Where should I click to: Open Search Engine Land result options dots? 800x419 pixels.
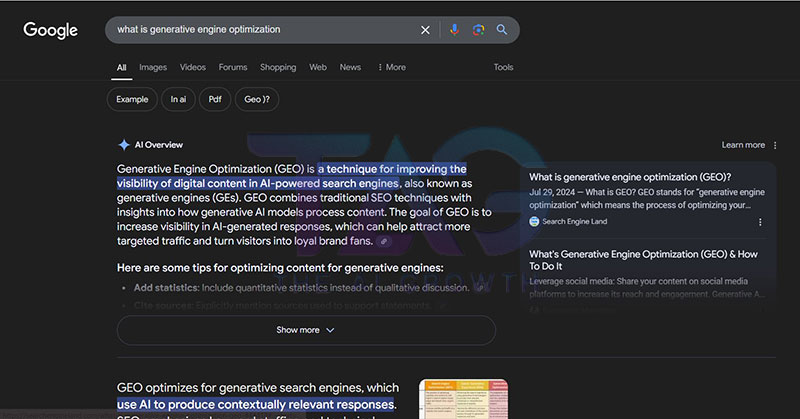tap(760, 222)
